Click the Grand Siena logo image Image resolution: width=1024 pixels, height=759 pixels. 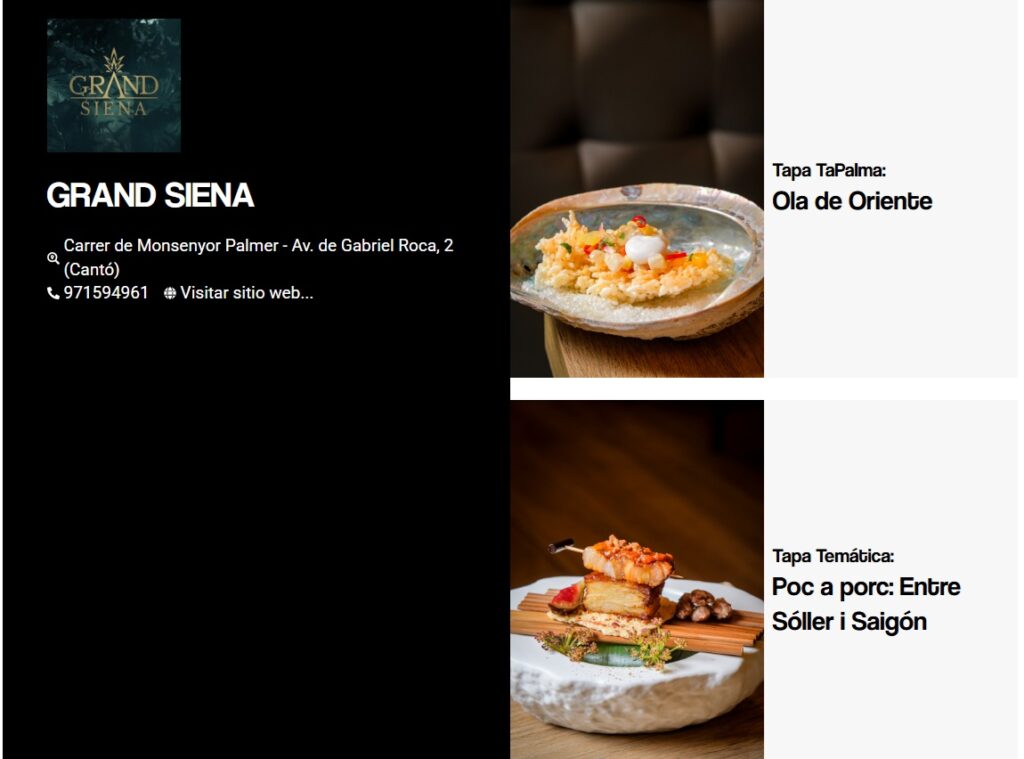[114, 85]
